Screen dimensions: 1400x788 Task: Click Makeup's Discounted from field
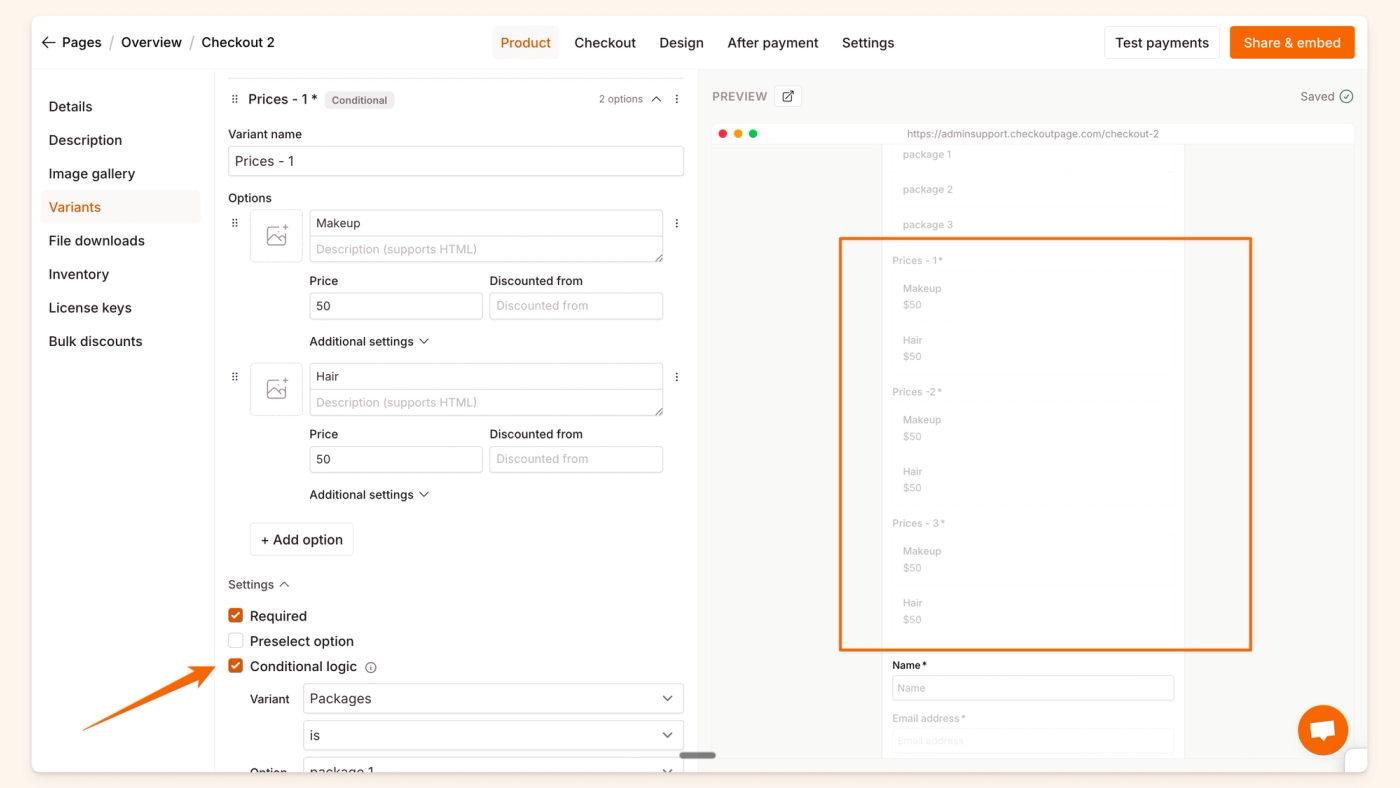[x=576, y=306]
